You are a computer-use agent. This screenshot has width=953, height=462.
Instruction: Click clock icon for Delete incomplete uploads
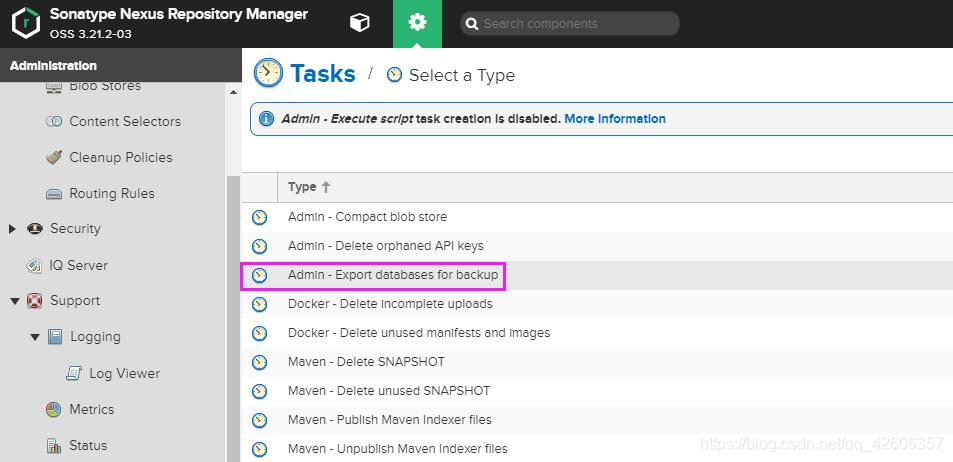click(260, 304)
